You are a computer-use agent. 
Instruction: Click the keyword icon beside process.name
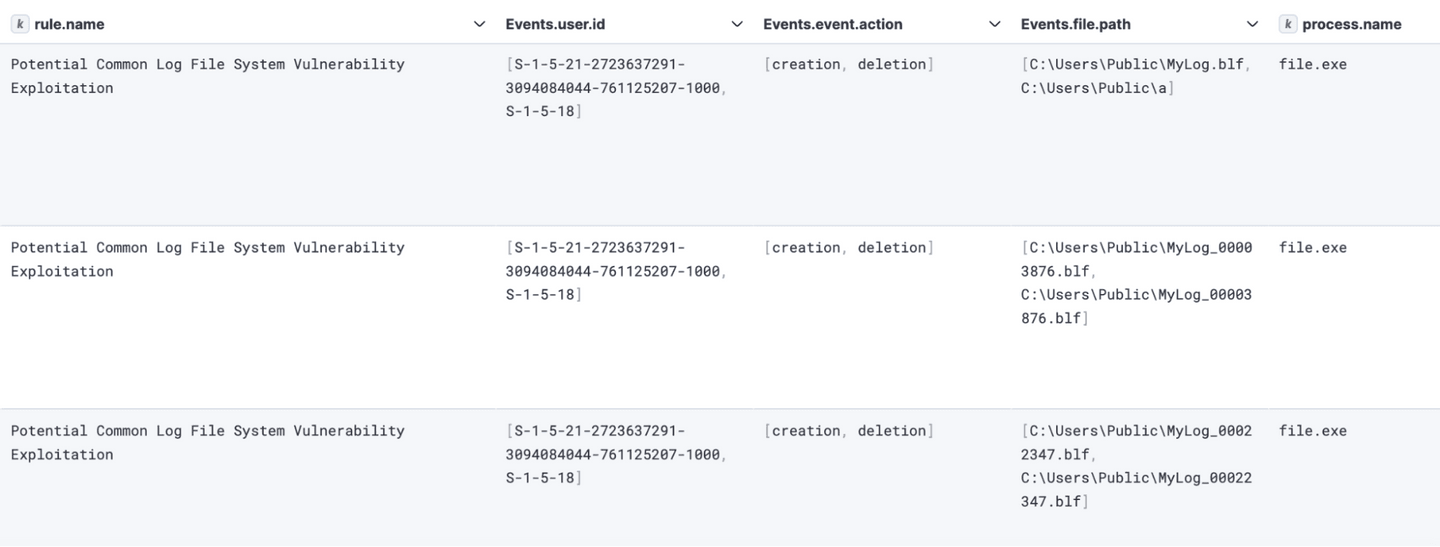click(1288, 24)
